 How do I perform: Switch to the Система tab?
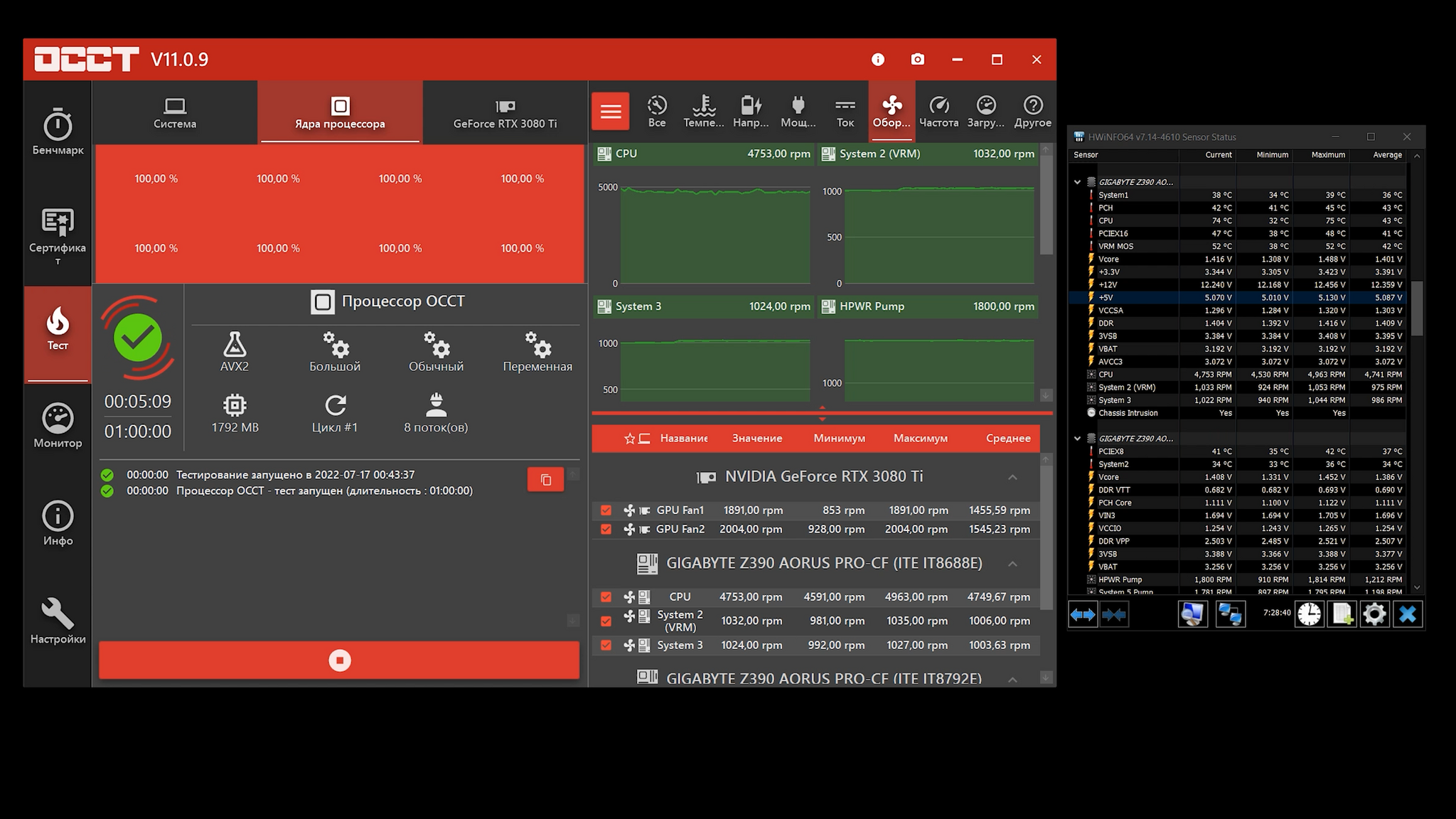175,113
